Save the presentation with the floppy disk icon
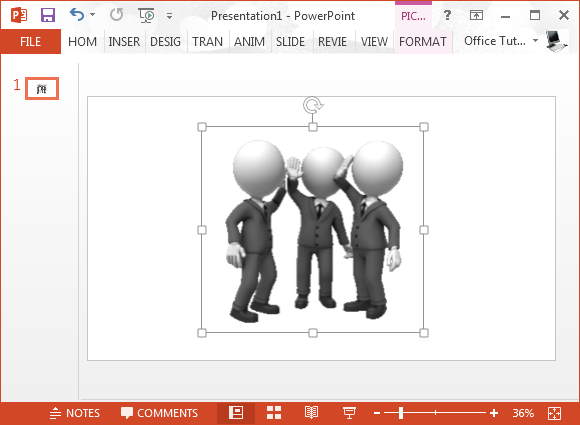Image resolution: width=580 pixels, height=425 pixels. pos(48,15)
